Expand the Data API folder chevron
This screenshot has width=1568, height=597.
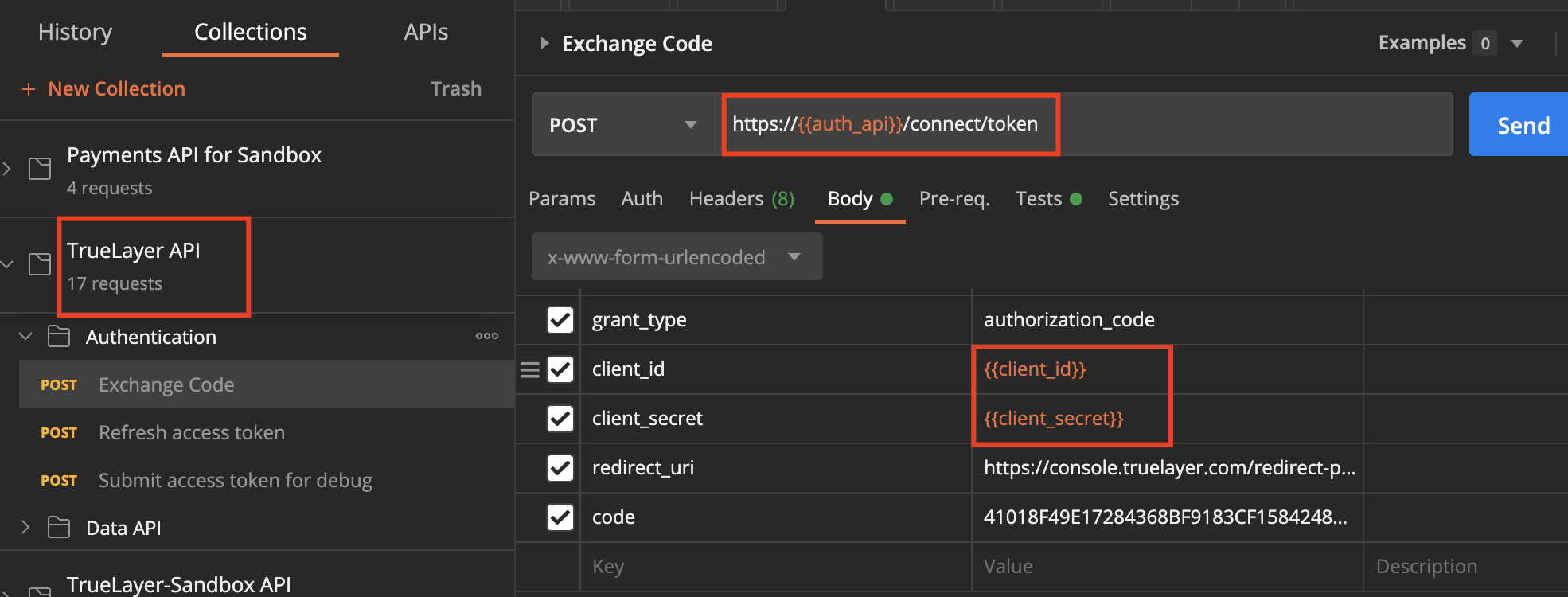pos(25,527)
